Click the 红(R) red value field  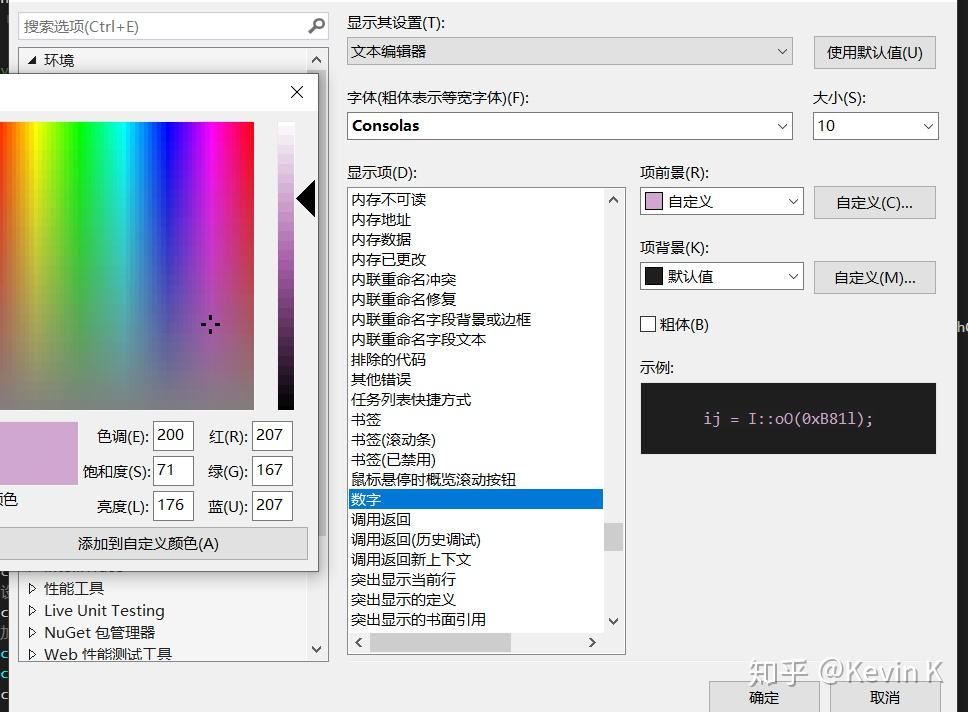coord(272,435)
